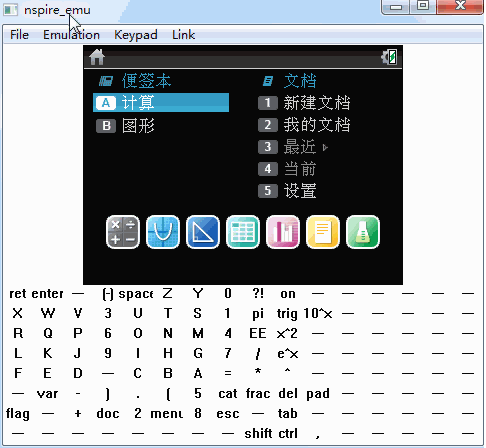Click the 'space' key
Image resolution: width=486 pixels, height=448 pixels.
point(136,294)
